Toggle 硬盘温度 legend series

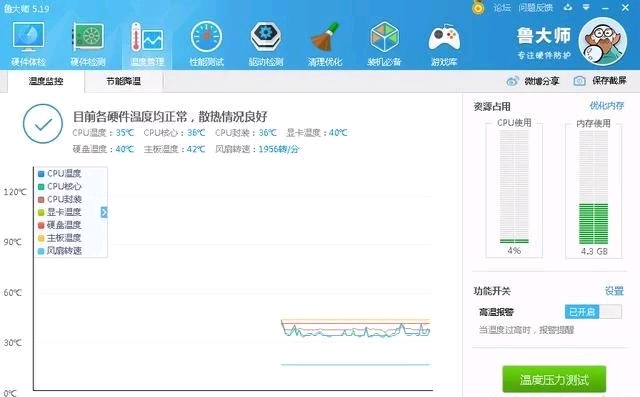60,225
